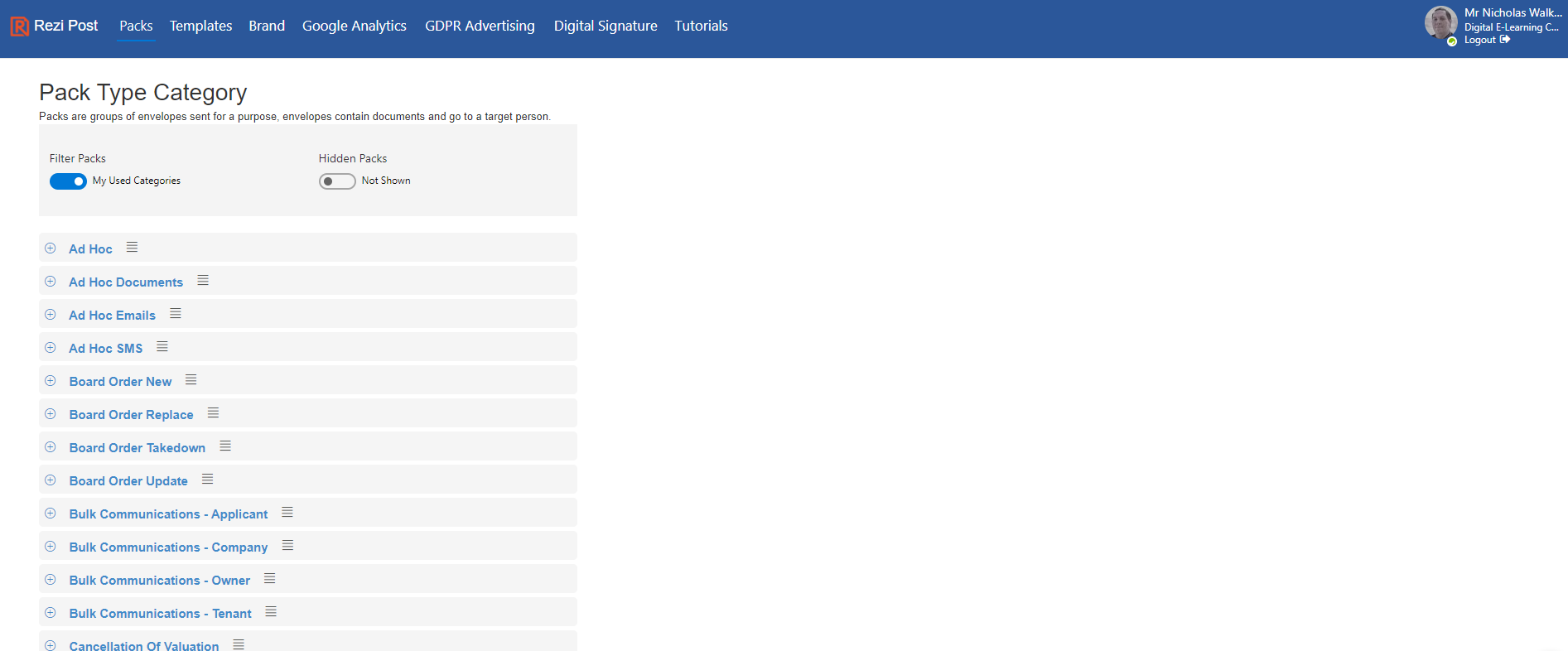1568x651 pixels.
Task: Expand the Ad Hoc Emails category
Action: pyautogui.click(x=51, y=315)
